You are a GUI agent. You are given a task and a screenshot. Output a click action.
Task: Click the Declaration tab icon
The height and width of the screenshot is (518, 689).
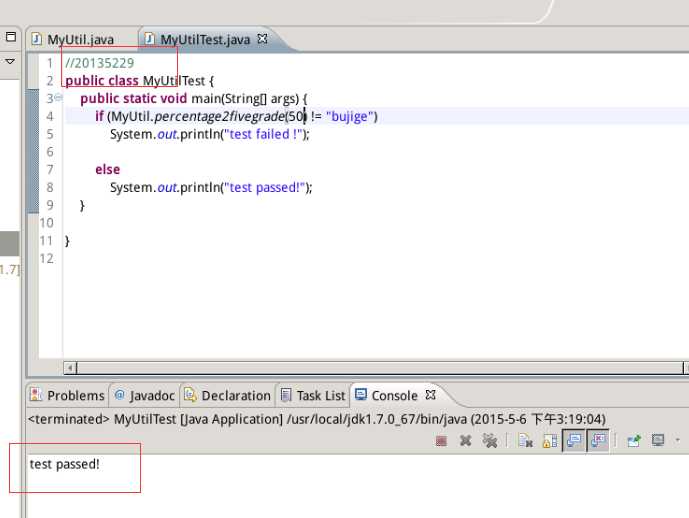[190, 395]
